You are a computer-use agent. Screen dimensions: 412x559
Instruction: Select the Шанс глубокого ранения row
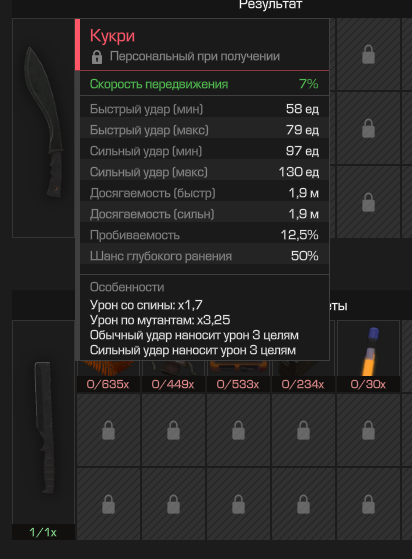(x=204, y=256)
